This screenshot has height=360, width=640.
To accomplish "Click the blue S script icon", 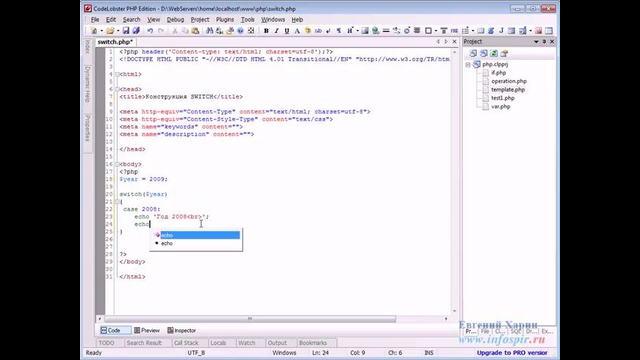I will pyautogui.click(x=491, y=31).
